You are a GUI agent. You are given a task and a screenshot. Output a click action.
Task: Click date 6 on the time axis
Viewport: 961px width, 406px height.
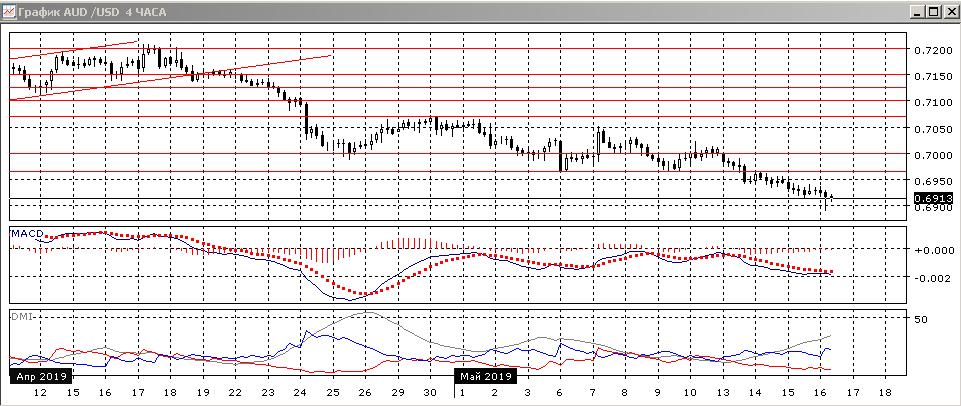(560, 393)
